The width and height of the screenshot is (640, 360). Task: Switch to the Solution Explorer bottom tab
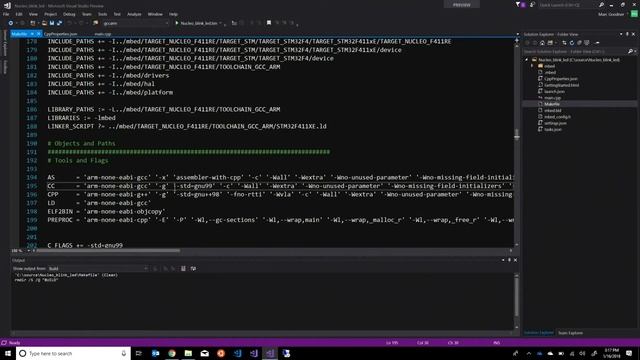[539, 333]
